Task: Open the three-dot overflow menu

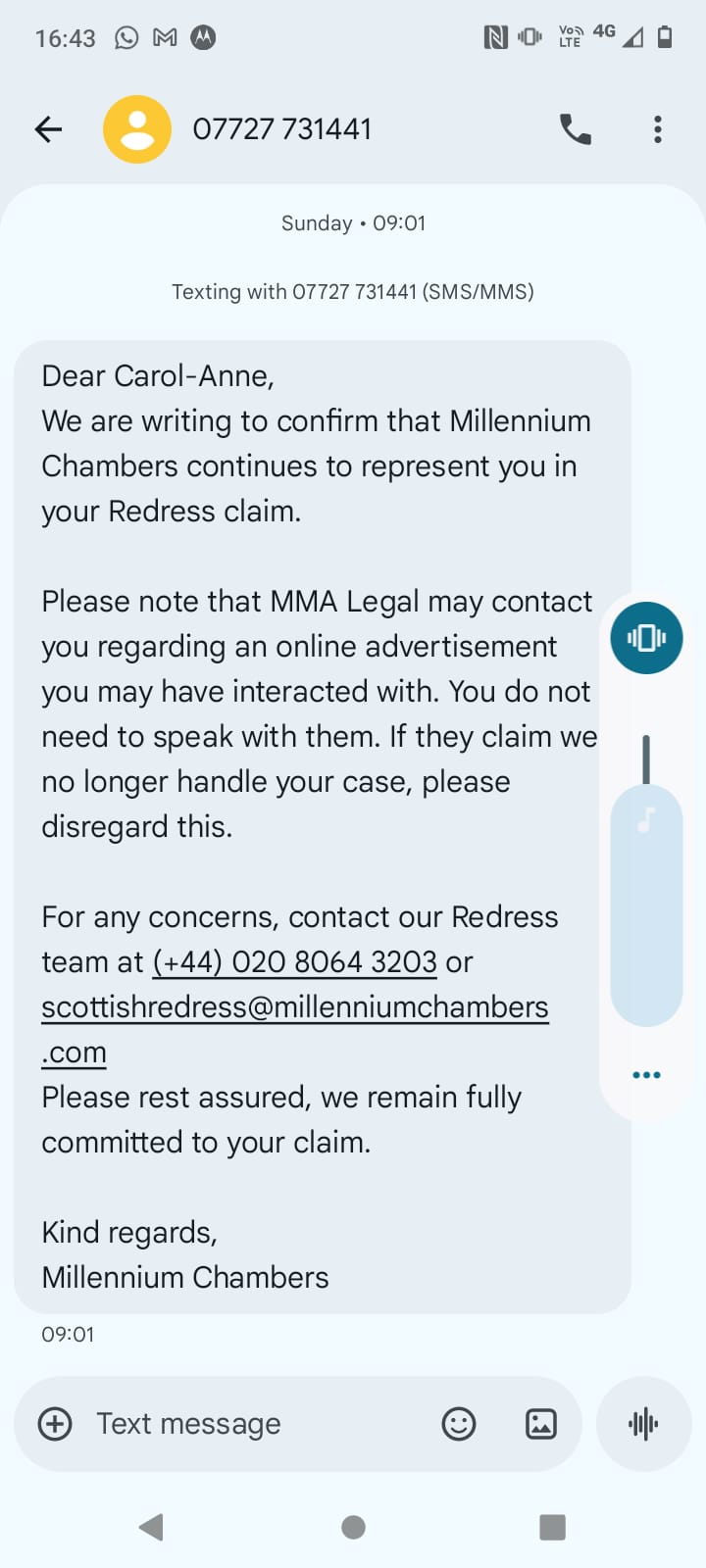Action: tap(658, 129)
